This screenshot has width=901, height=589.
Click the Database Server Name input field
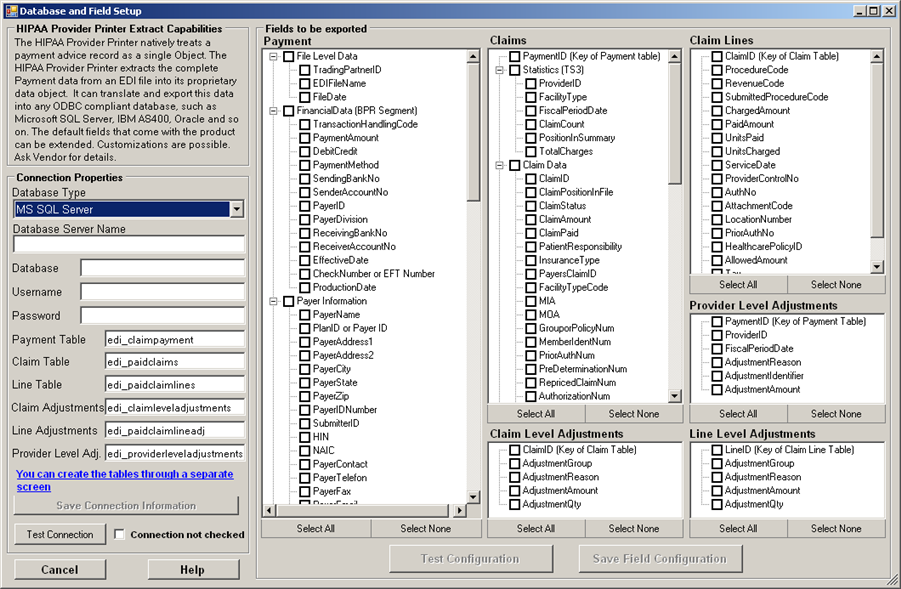[128, 244]
